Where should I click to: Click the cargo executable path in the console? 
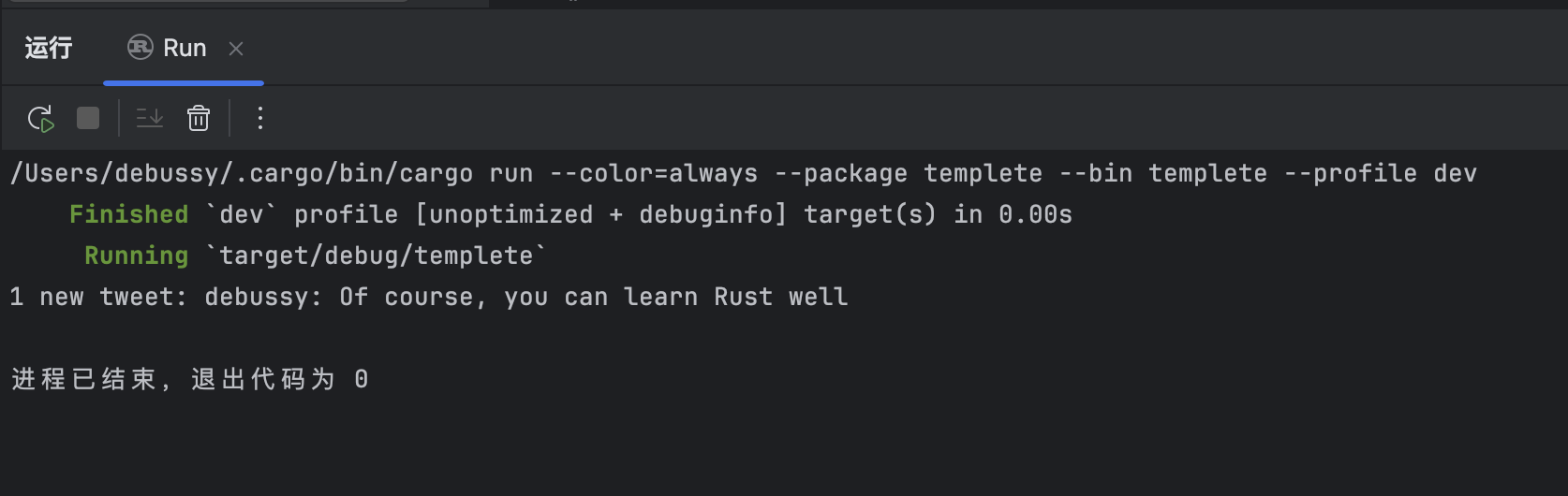[242, 174]
